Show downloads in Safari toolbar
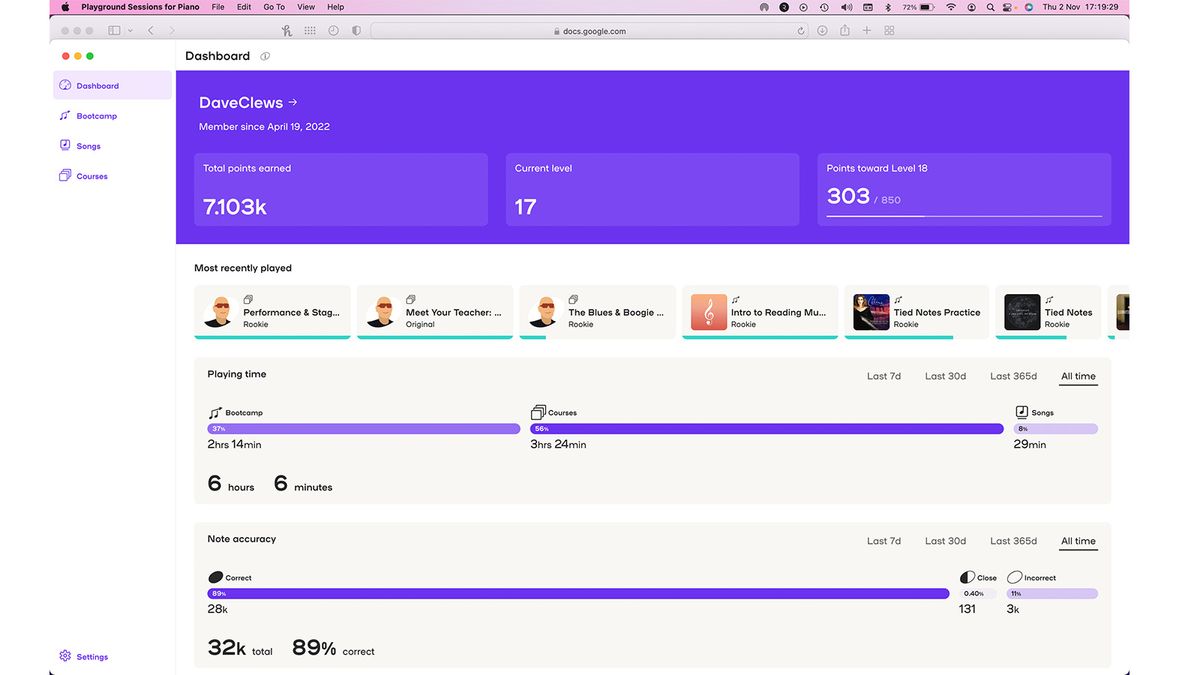Screen dimensions: 1200x675 pos(822,31)
